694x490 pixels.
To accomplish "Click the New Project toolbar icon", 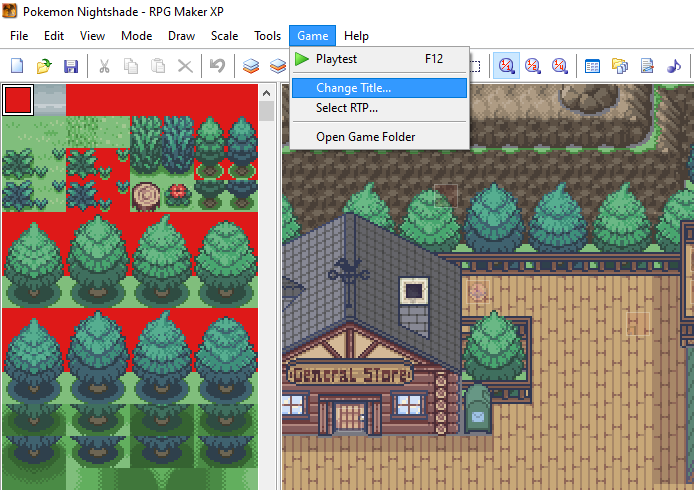I will [x=17, y=66].
